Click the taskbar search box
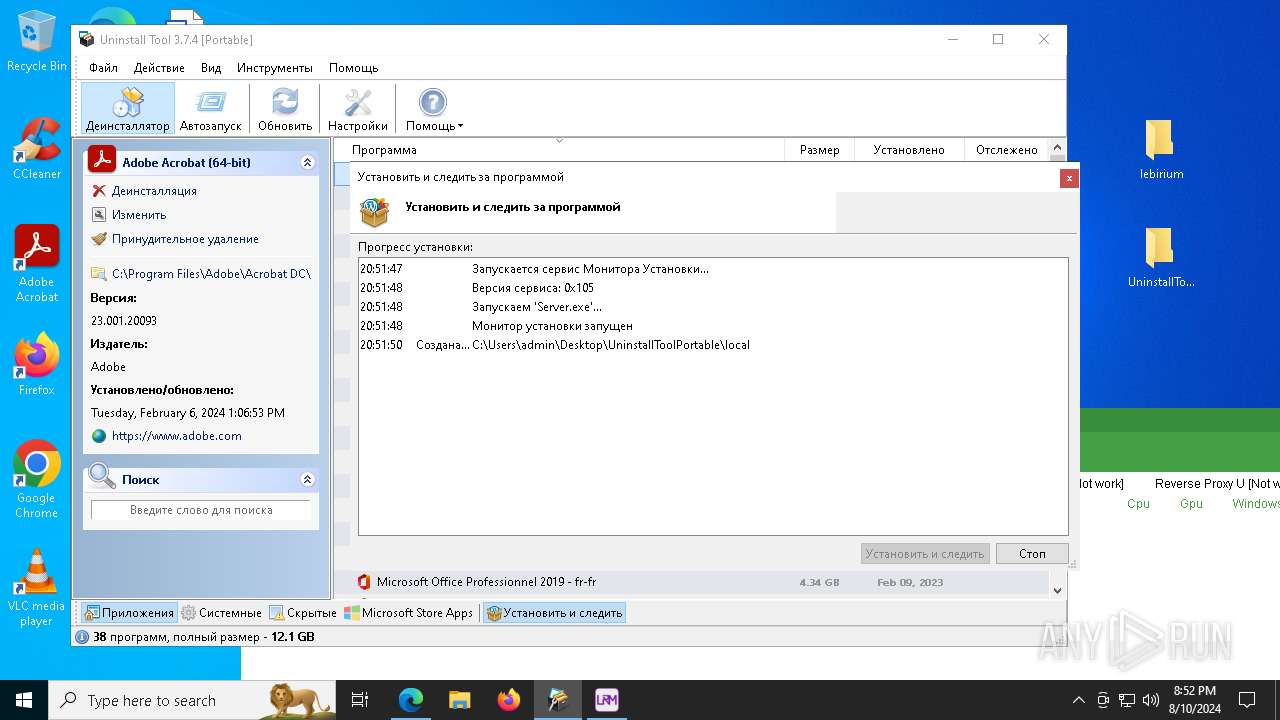 [192, 700]
